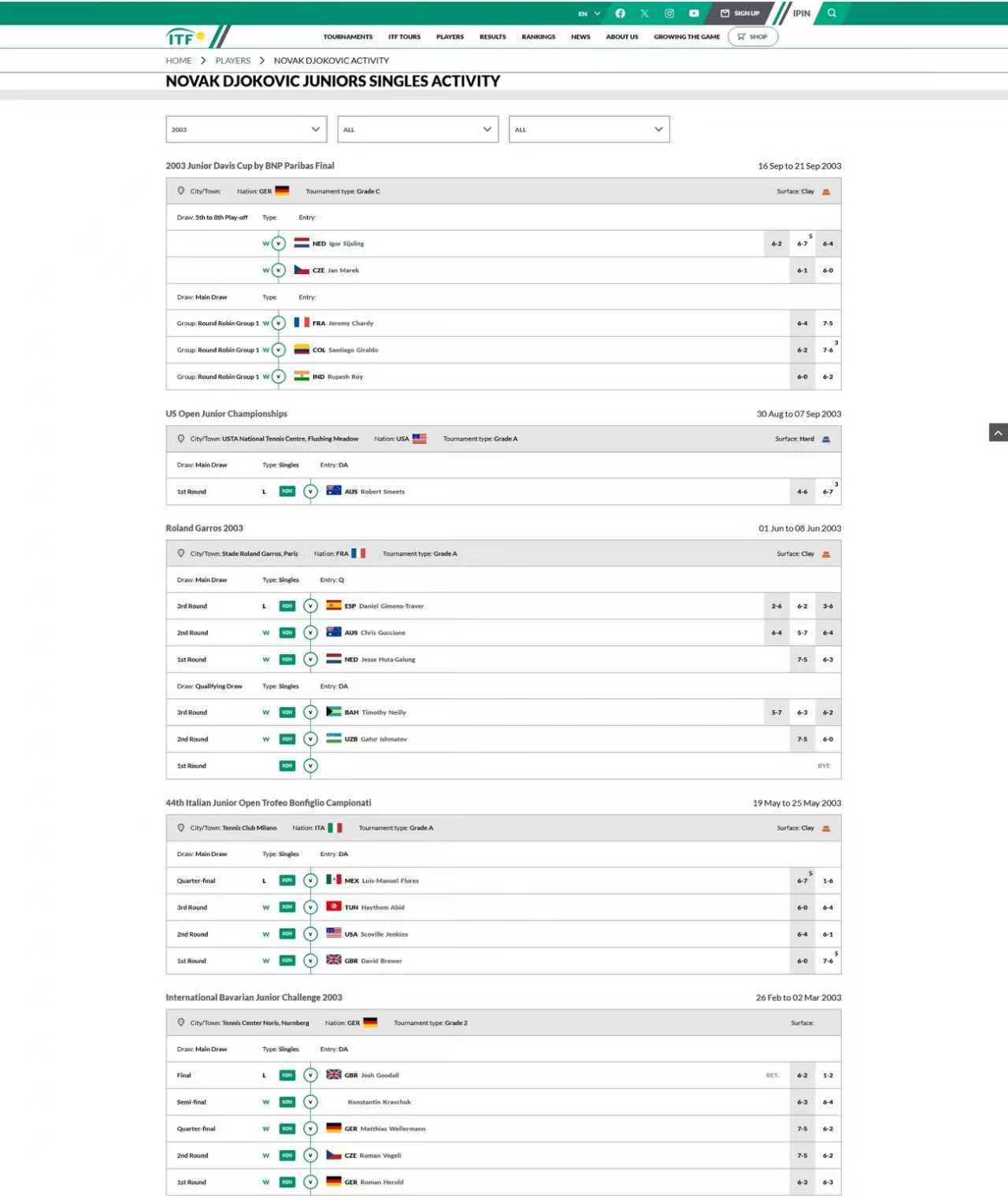Click the 'v' circle beside Igor Sijsling
Image resolution: width=1008 pixels, height=1199 pixels.
pyautogui.click(x=278, y=244)
